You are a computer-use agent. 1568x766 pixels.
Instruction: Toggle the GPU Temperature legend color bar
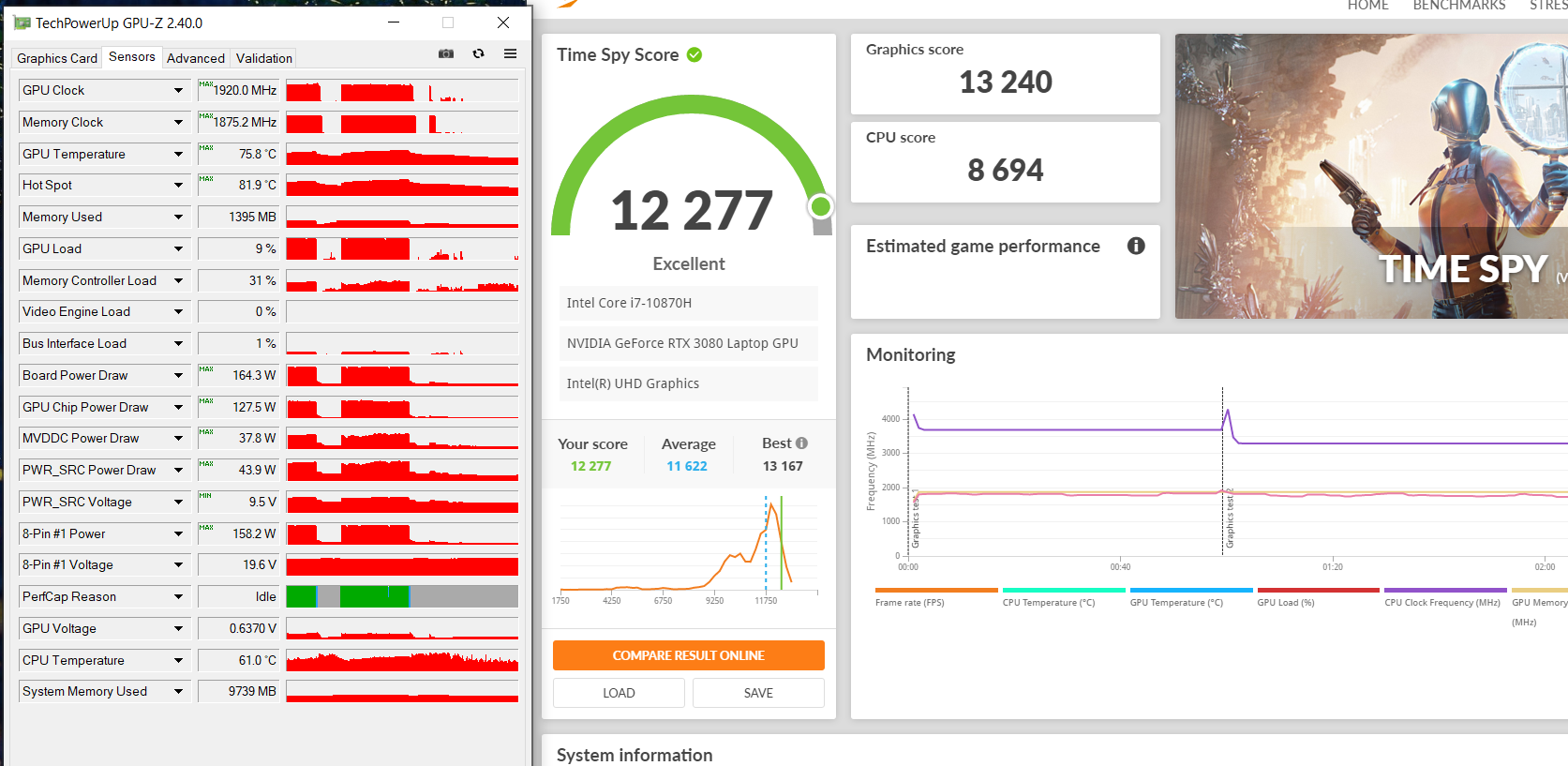[x=1191, y=590]
